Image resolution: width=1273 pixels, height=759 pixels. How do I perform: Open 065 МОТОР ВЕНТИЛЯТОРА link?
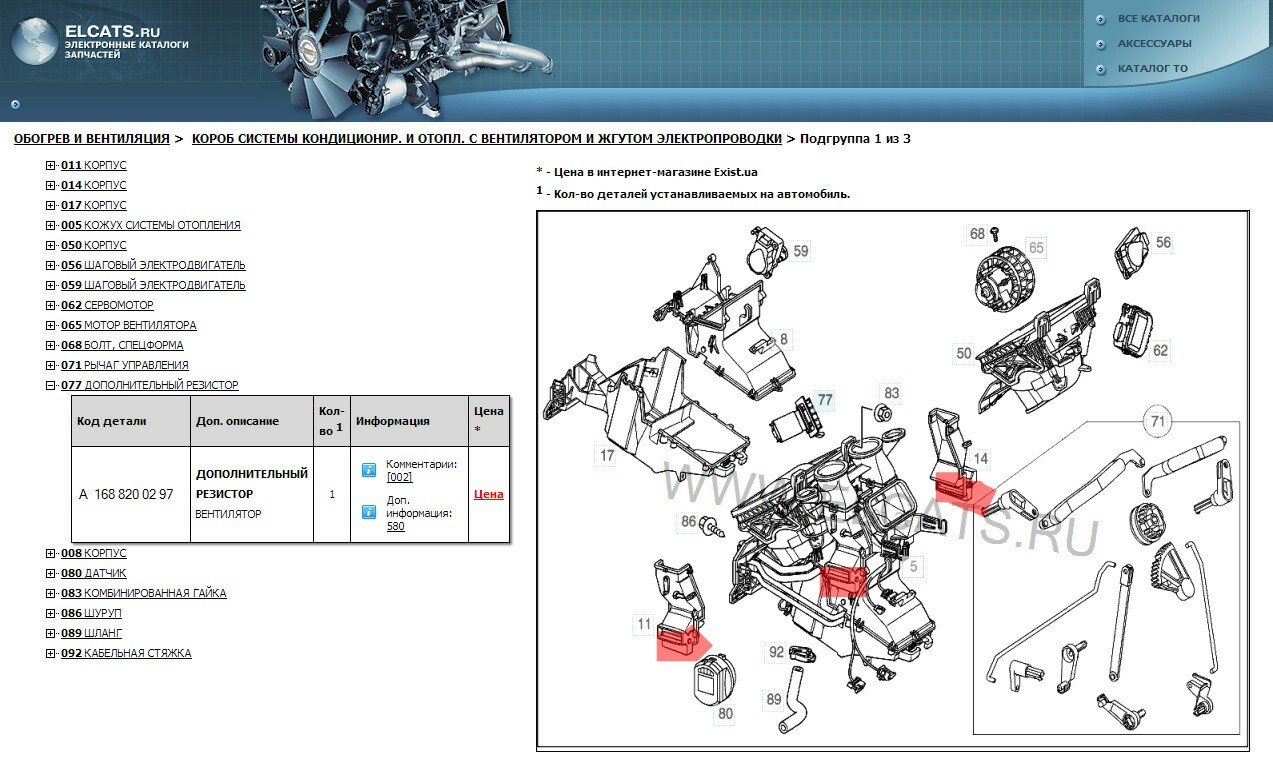tap(128, 325)
